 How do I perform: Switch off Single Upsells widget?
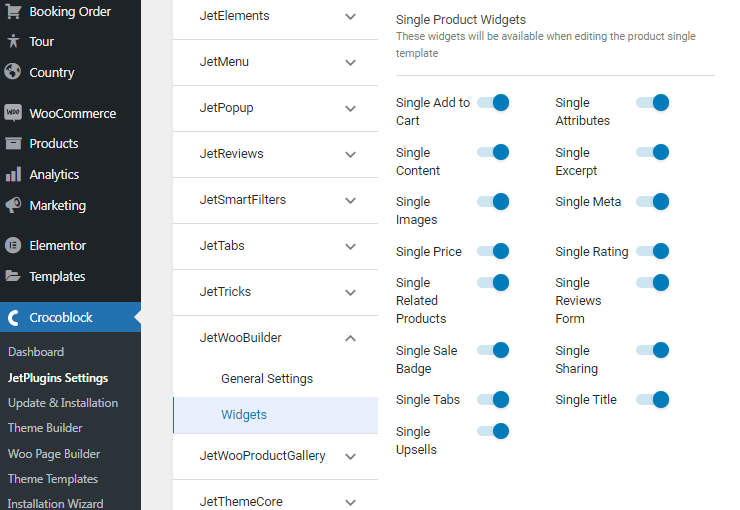pos(493,431)
